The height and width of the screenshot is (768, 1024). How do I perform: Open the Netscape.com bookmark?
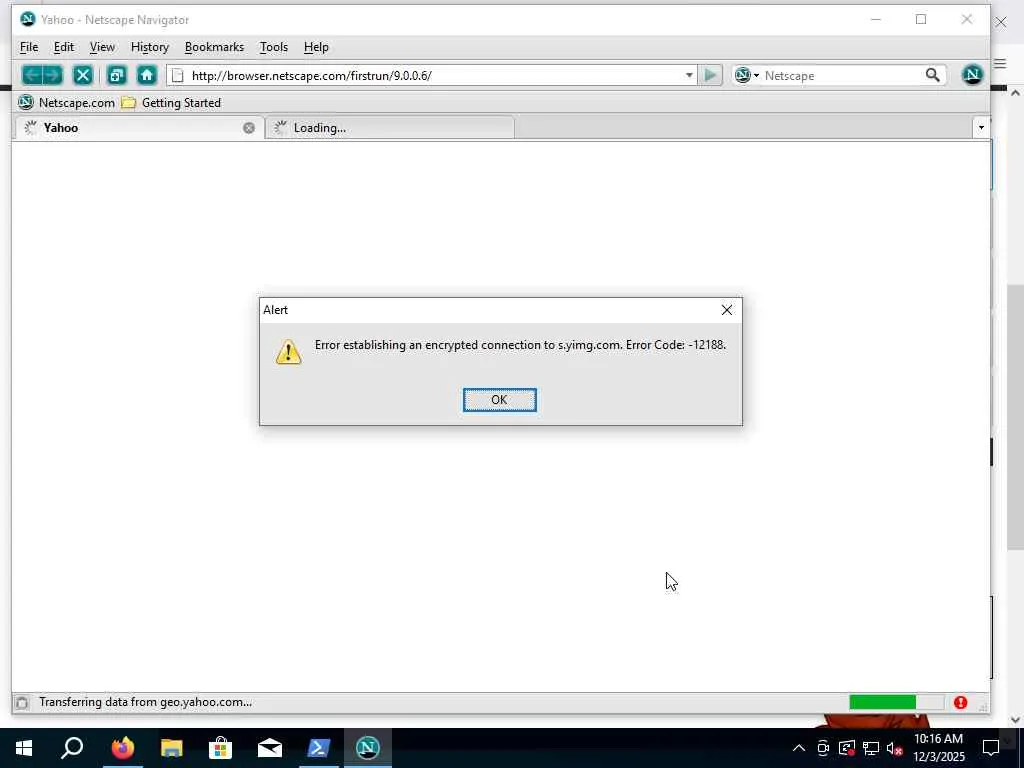pos(66,103)
